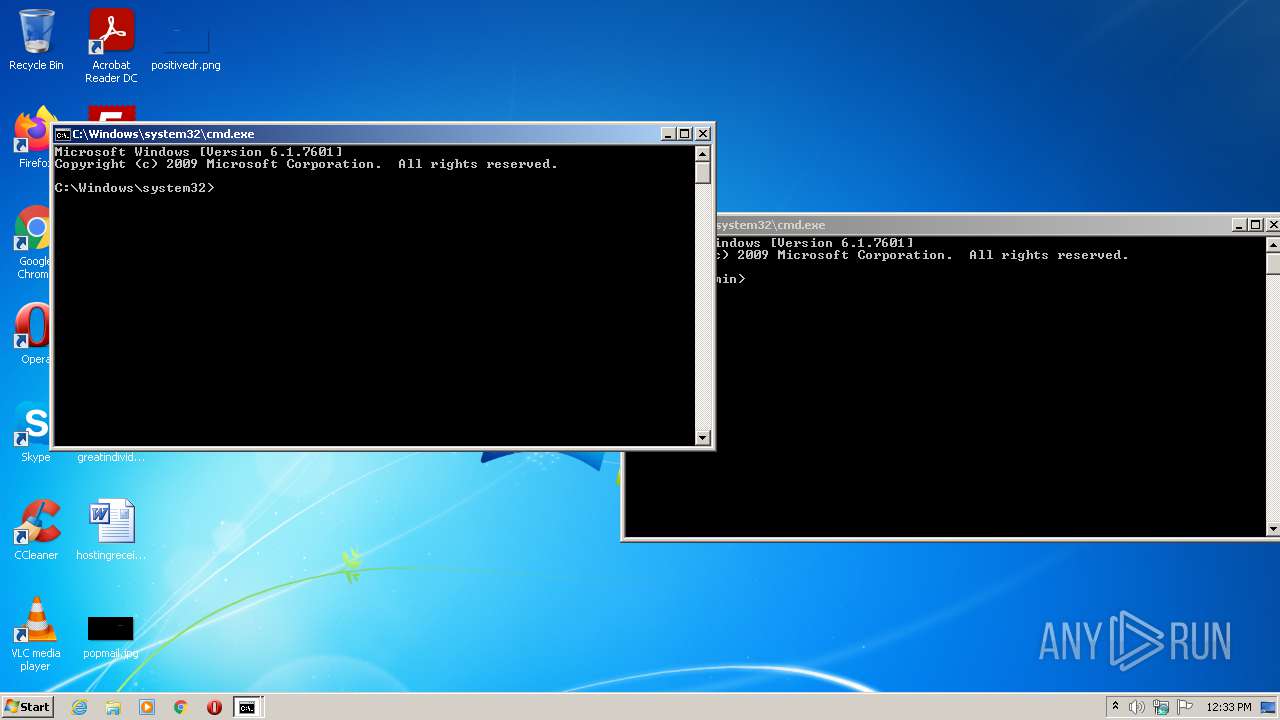Maximize the rear cmd.exe window
The image size is (1280, 720).
pyautogui.click(x=1256, y=225)
